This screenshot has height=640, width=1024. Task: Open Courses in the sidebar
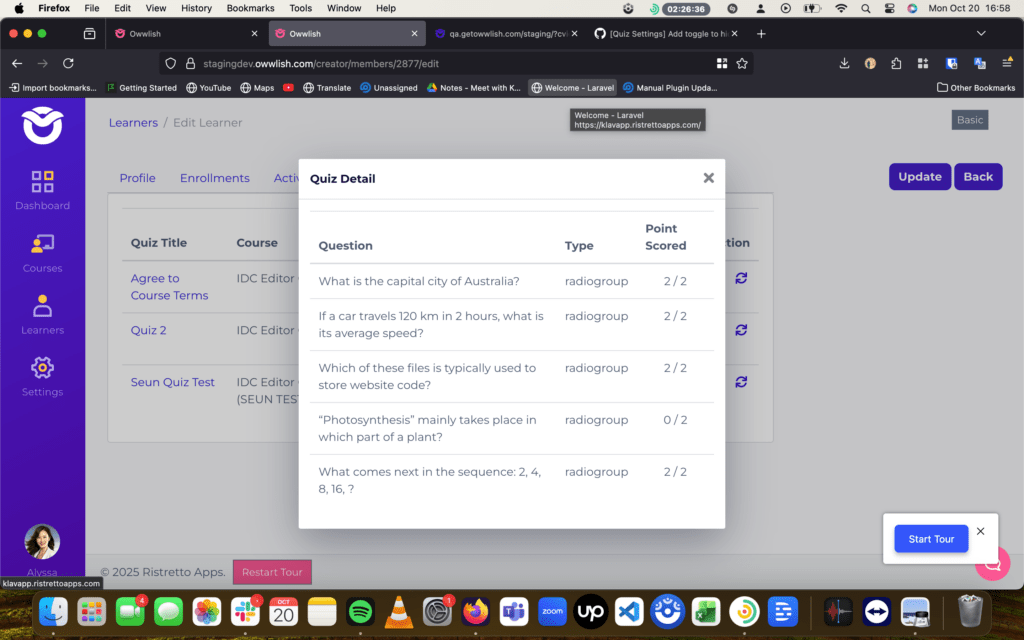[42, 253]
